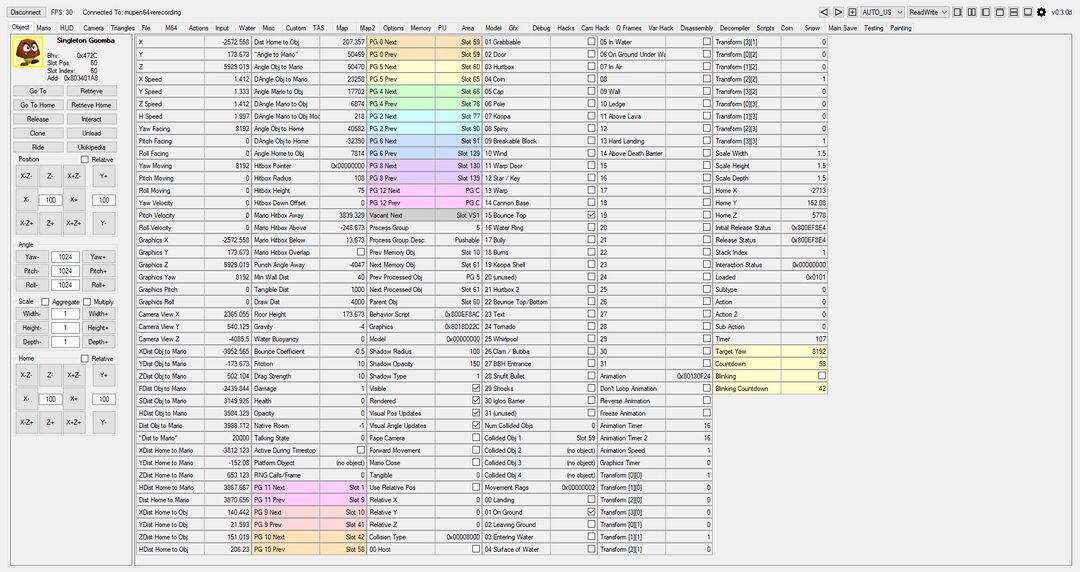
Task: Click the Unload button
Action: pyautogui.click(x=91, y=133)
